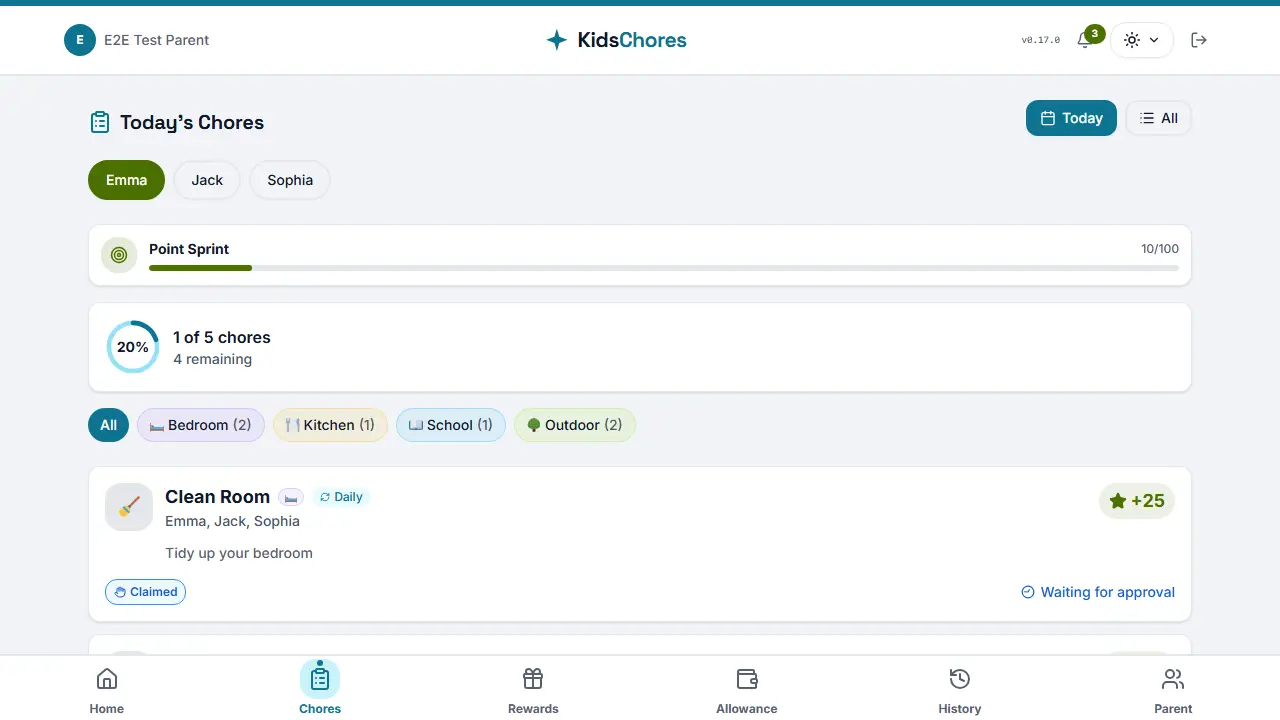Click the v0.17.0 version label
Viewport: 1280px width, 720px height.
1041,40
